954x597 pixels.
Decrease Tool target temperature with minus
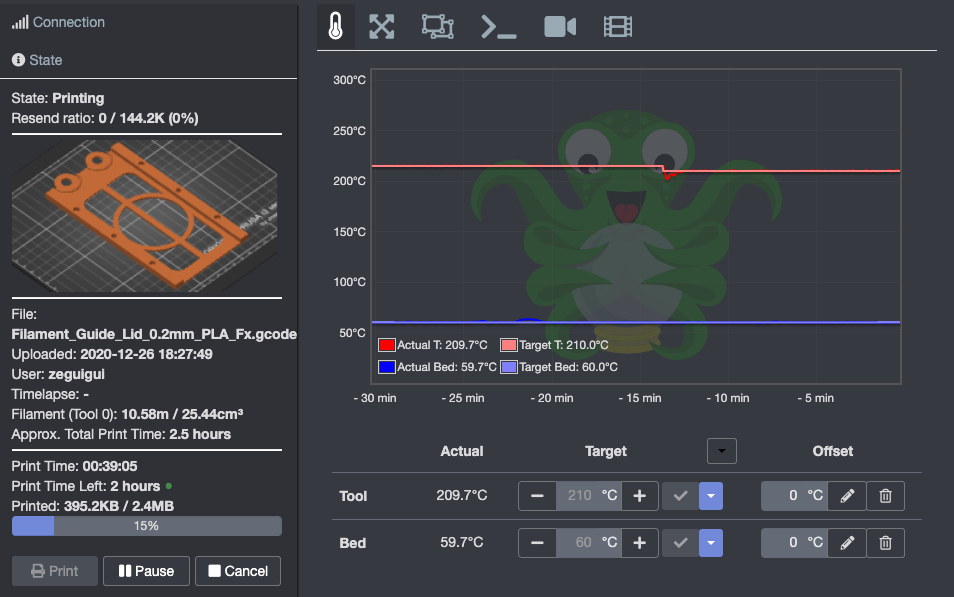[x=537, y=496]
